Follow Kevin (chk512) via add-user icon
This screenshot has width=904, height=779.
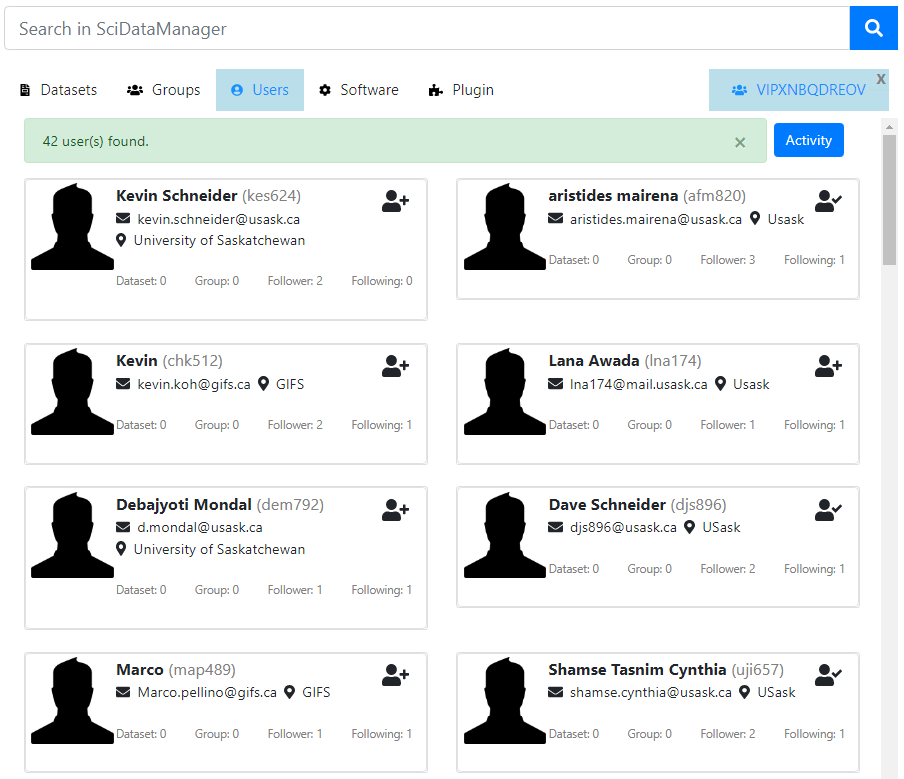(x=395, y=367)
